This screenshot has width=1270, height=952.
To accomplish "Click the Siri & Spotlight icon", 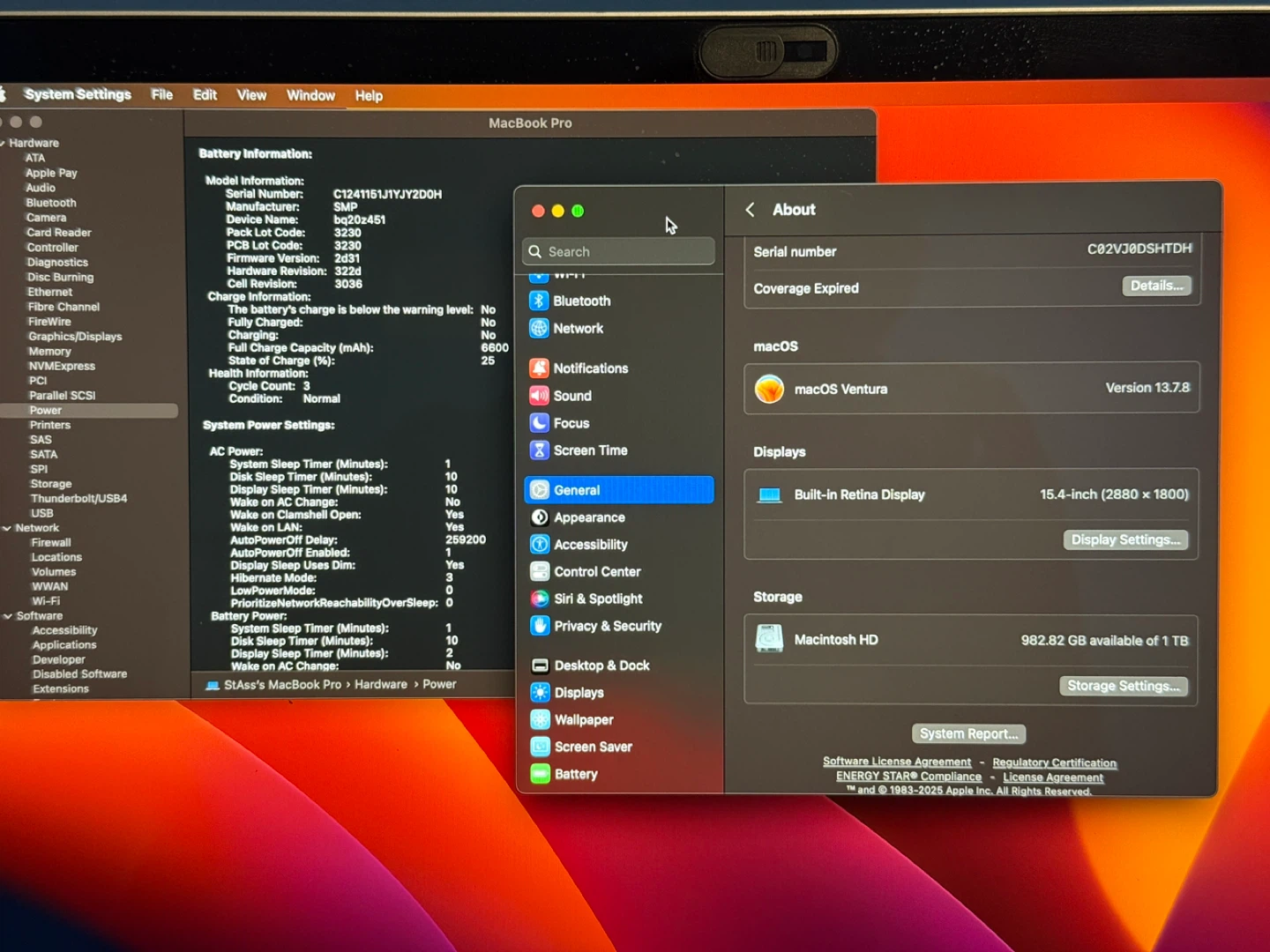I will [x=540, y=599].
